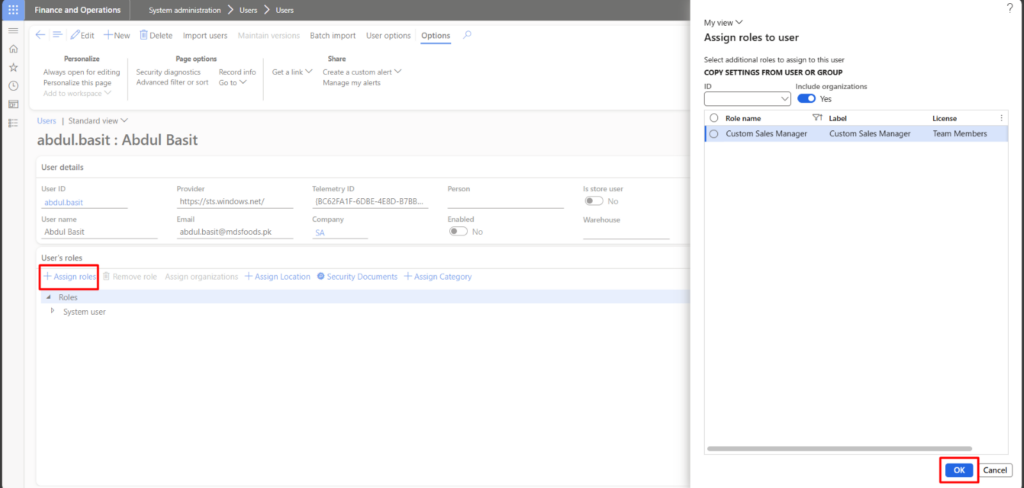Expand the hamburger navigation pane icon
1024x488 pixels.
tap(13, 31)
